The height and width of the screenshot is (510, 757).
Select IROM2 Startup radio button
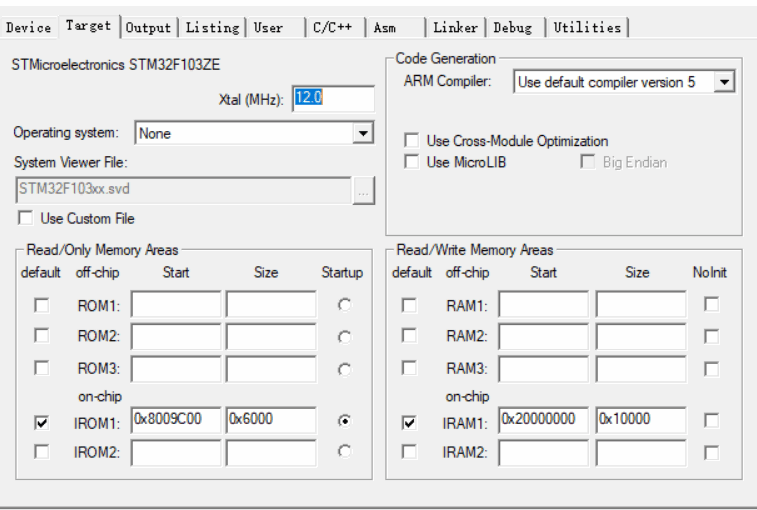344,451
